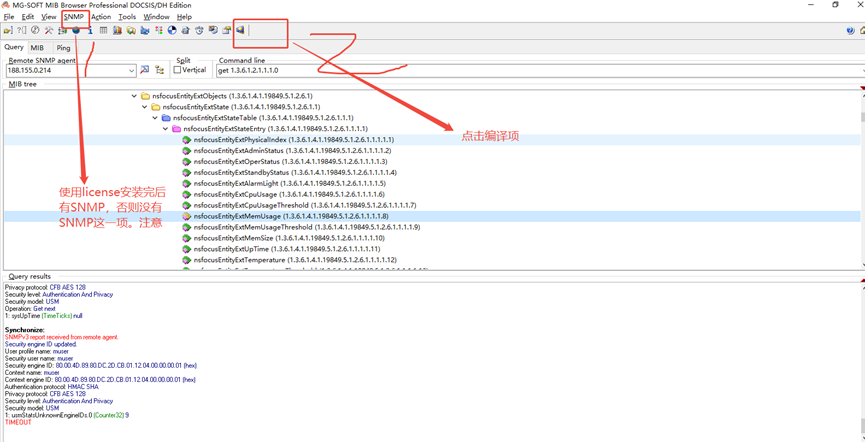Click the blue-white pie circle toolbar icon

point(172,30)
